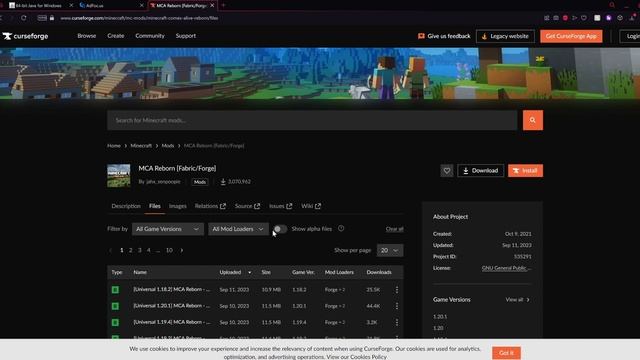Open the options menu for Universal 1.18.2 file
This screenshot has width=640, height=360.
point(397,289)
